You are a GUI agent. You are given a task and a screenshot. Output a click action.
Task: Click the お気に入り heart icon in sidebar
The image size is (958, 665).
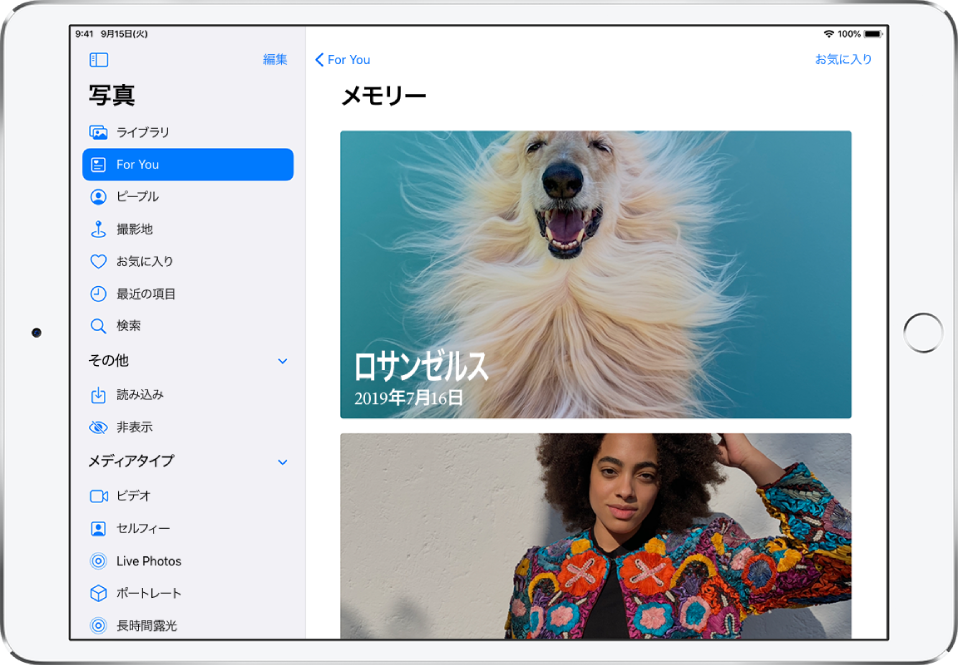tap(97, 261)
